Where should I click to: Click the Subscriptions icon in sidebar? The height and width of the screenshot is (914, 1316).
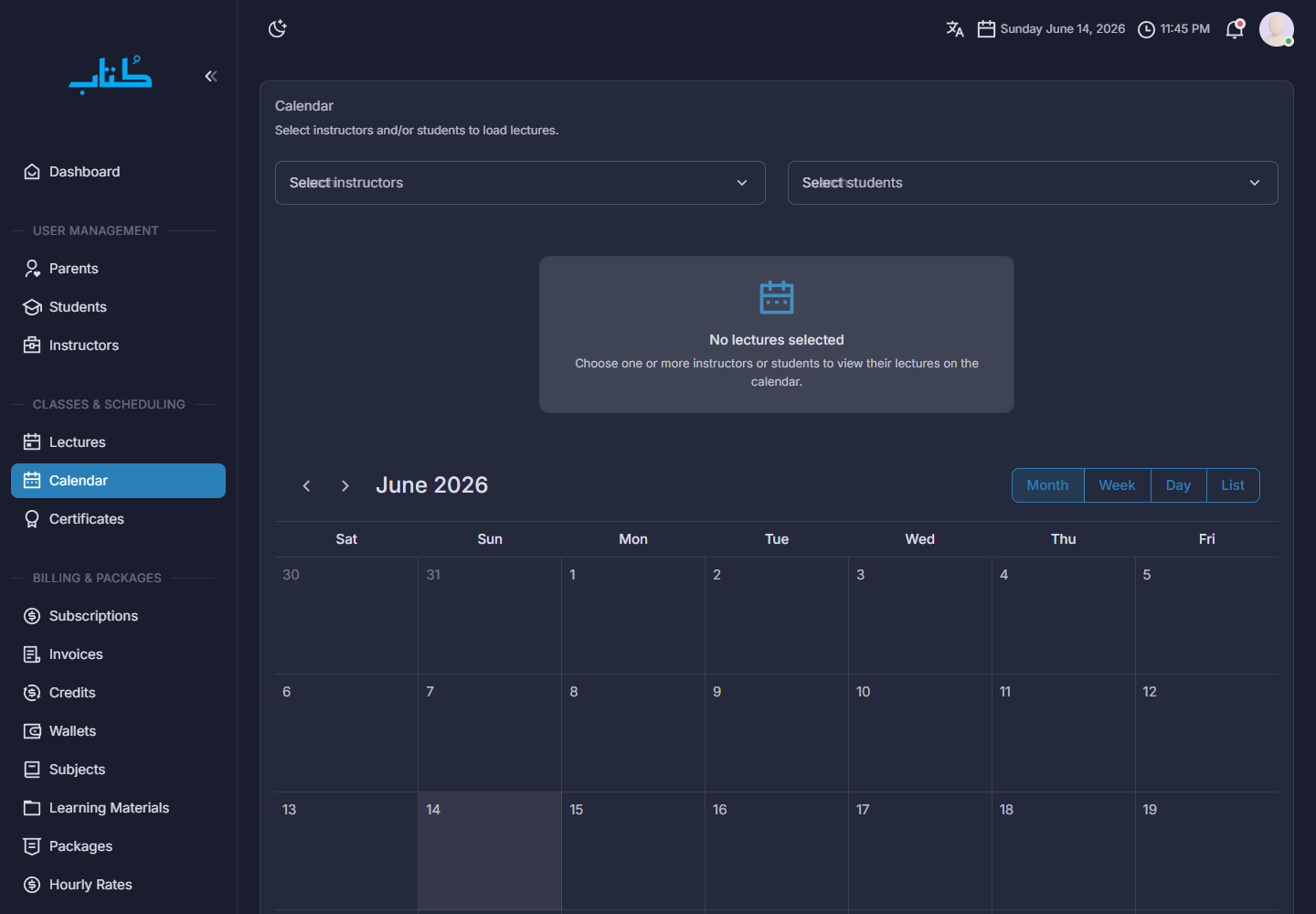coord(32,616)
